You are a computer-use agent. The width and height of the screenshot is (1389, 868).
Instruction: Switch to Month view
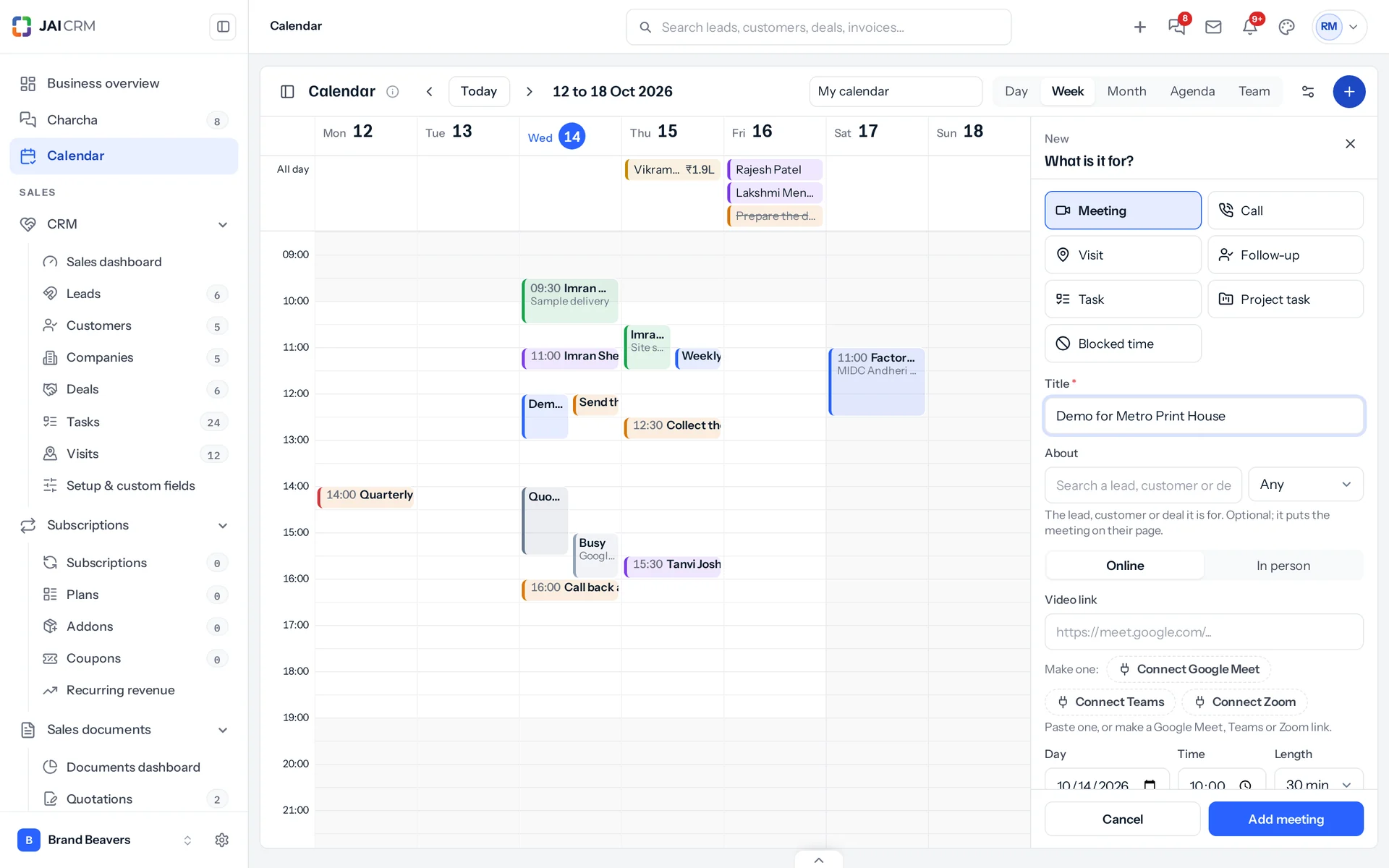(1126, 92)
